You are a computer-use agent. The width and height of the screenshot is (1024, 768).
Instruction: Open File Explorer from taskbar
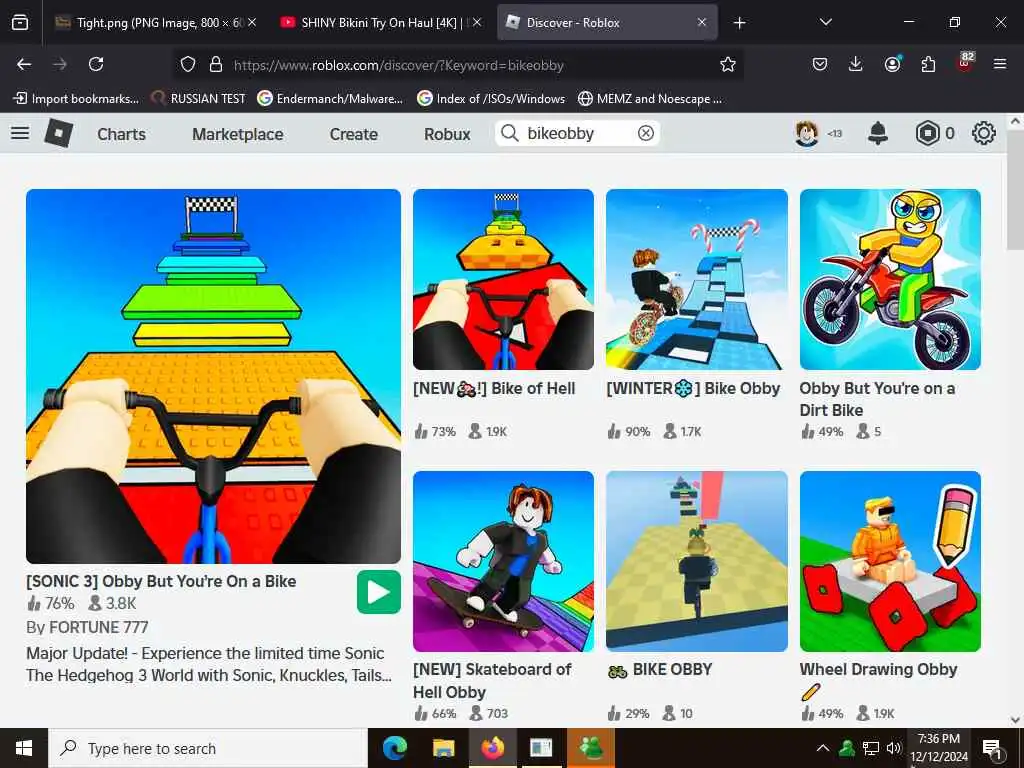pyautogui.click(x=443, y=748)
